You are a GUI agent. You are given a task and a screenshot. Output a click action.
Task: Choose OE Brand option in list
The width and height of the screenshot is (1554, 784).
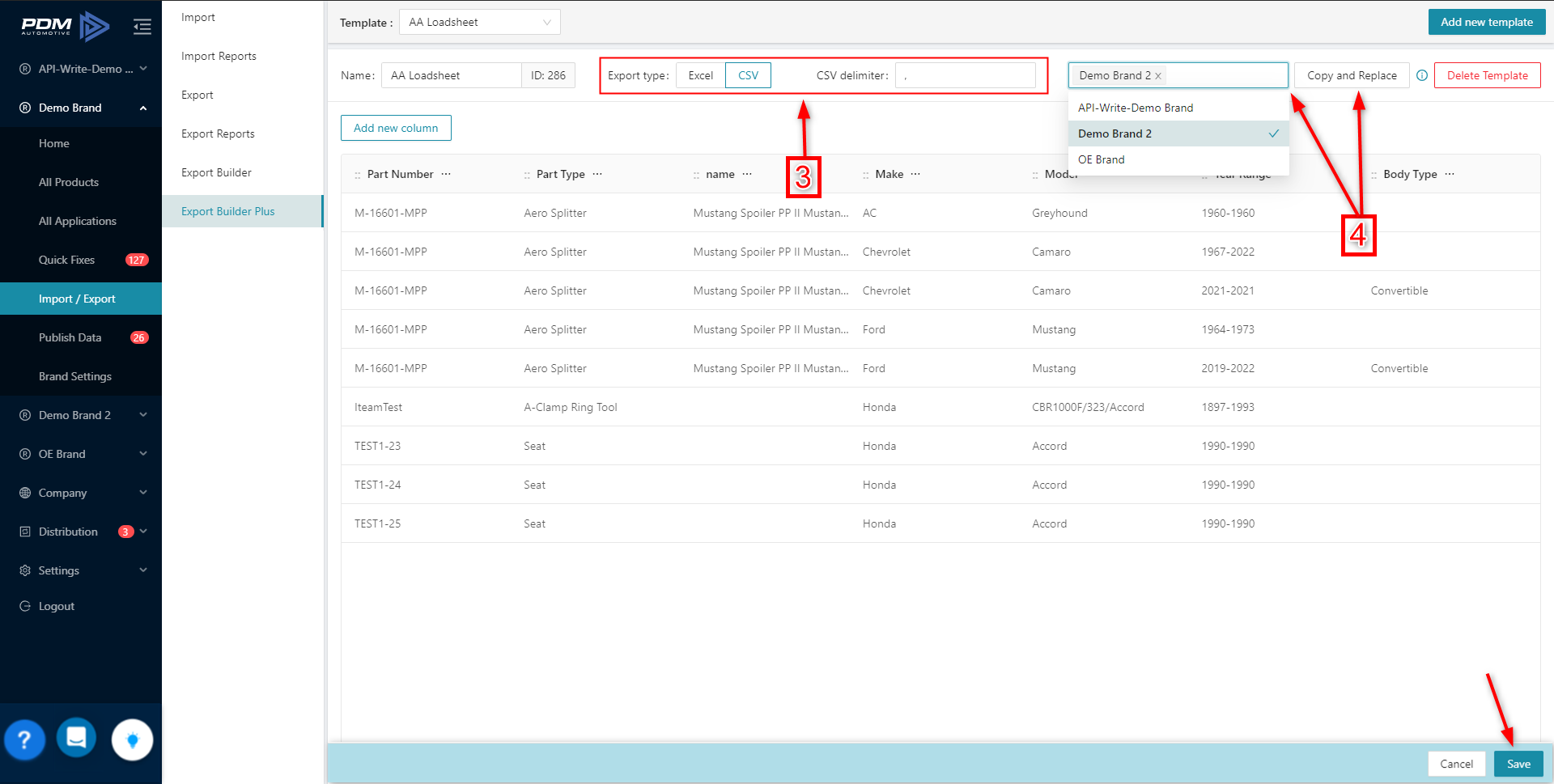point(1178,159)
